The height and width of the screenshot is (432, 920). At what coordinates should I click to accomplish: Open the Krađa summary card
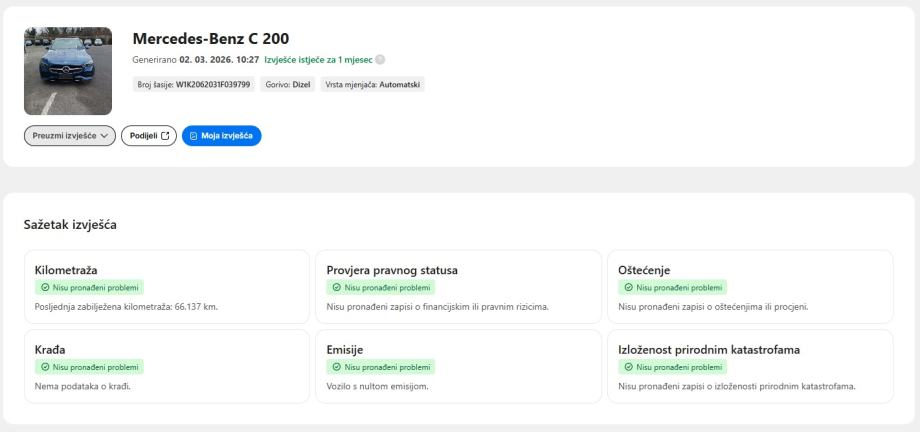coord(166,366)
